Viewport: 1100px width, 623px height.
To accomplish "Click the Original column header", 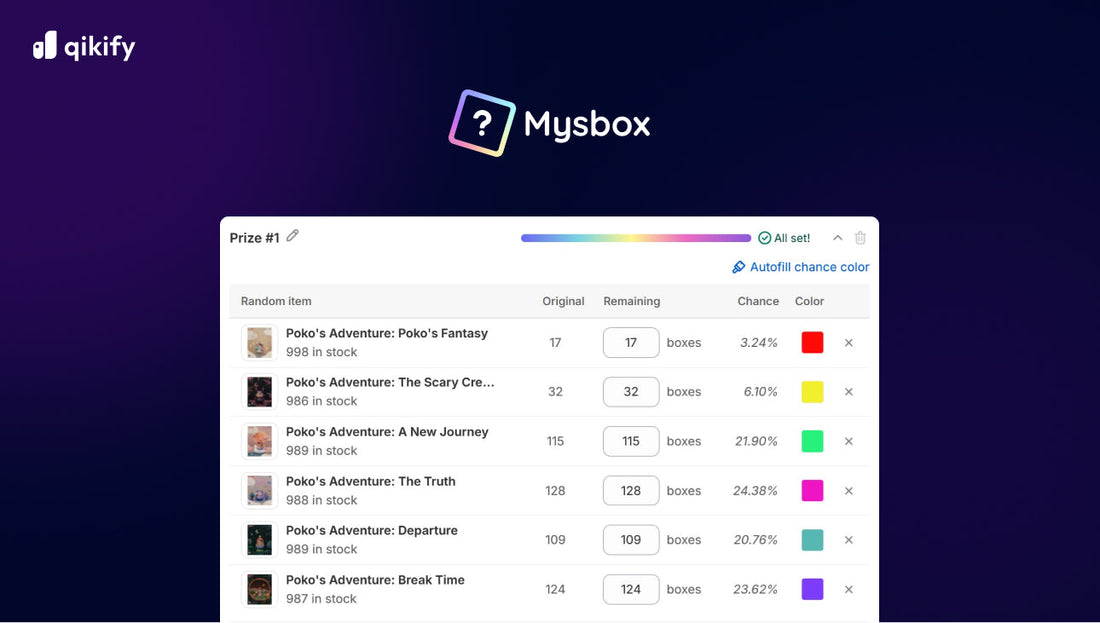I will 563,301.
